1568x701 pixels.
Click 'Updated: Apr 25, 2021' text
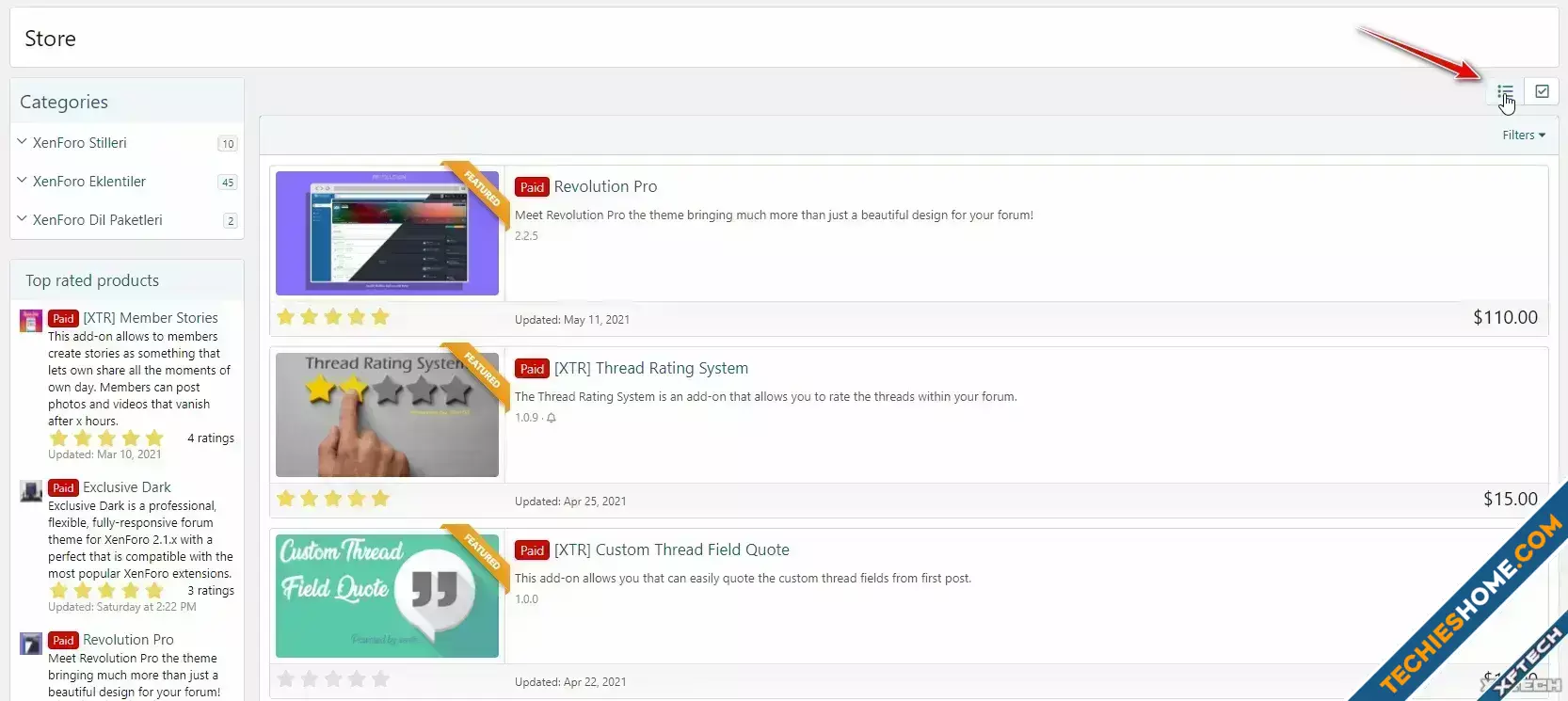(570, 502)
